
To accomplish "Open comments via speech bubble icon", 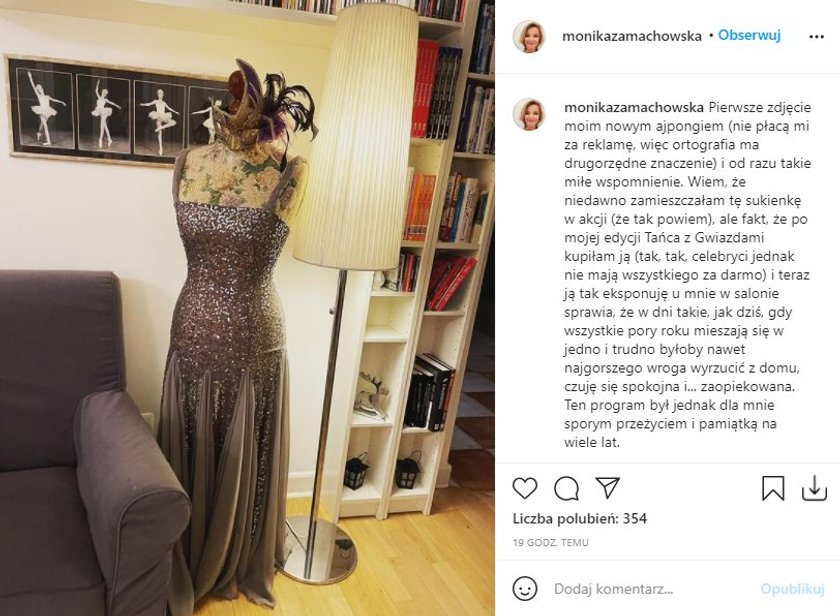I will [566, 488].
